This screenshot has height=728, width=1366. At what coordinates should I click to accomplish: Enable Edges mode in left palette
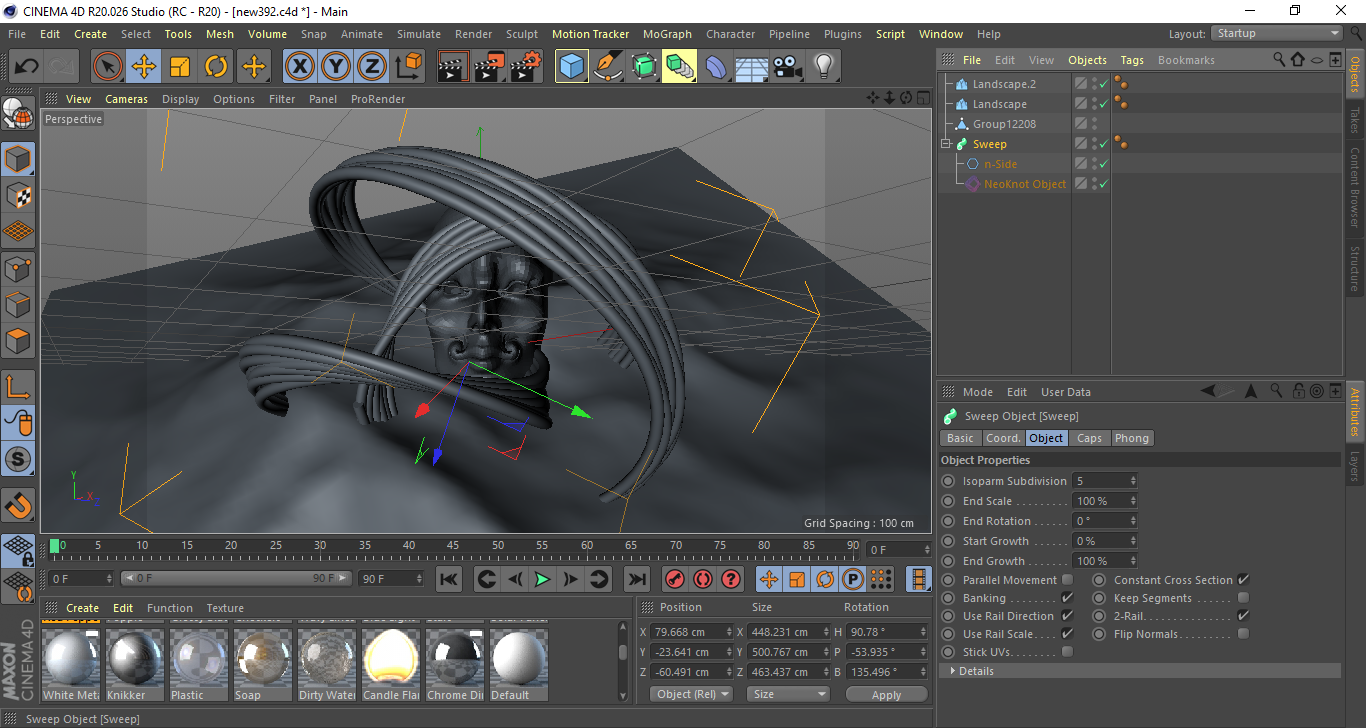[18, 304]
